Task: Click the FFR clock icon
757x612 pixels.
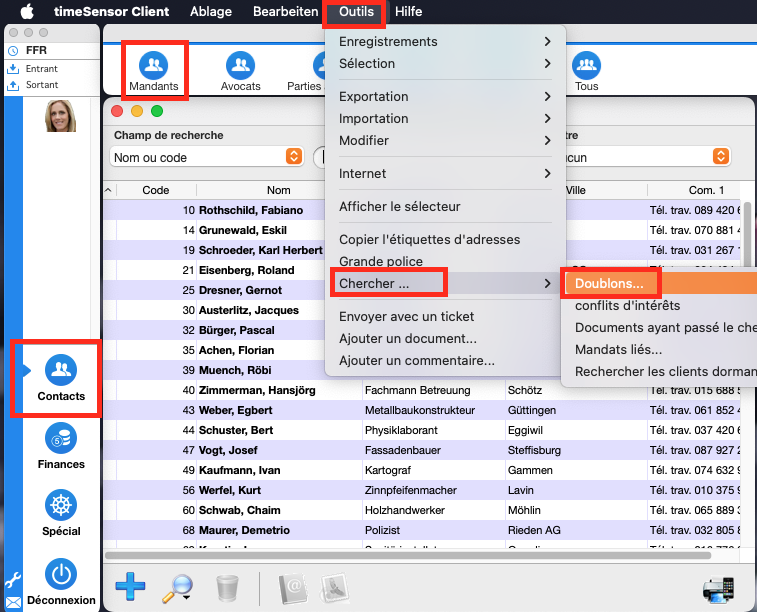Action: 13,51
